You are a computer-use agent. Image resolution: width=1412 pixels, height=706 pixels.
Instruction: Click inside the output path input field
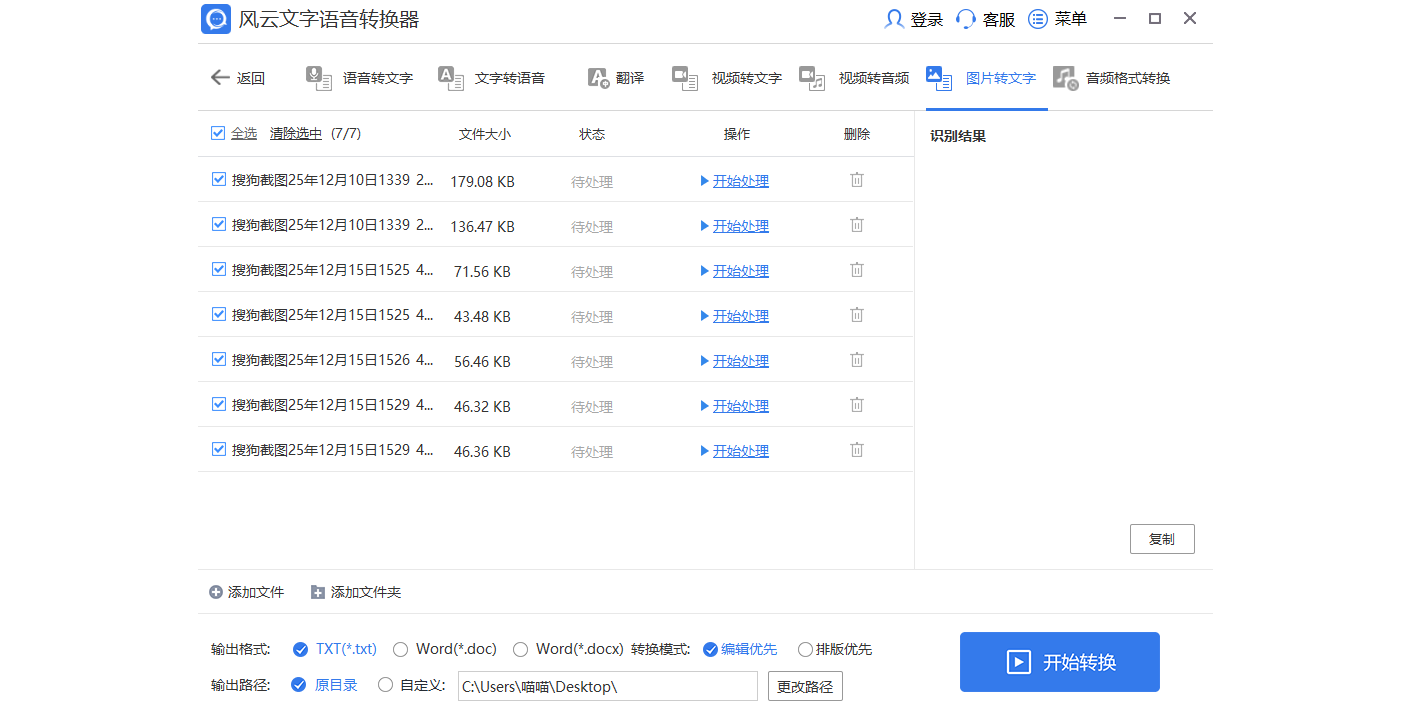(607, 685)
